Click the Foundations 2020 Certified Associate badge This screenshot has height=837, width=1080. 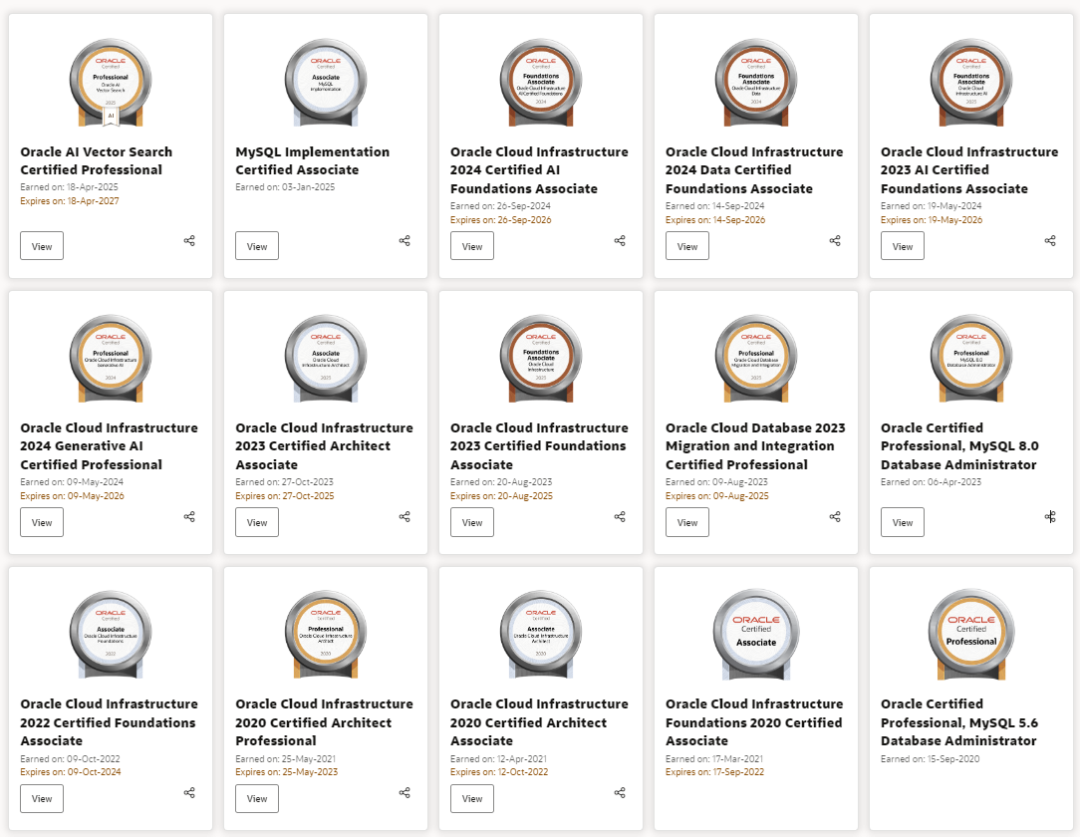point(756,634)
